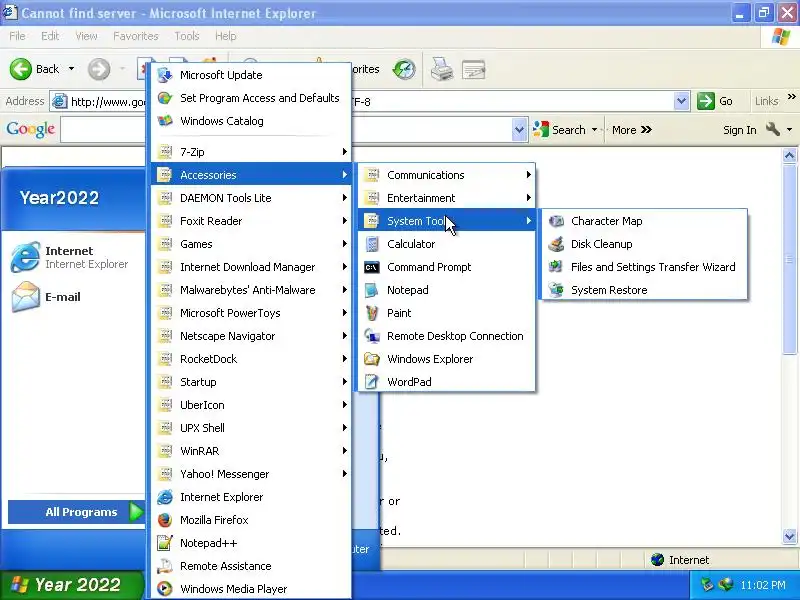800x600 pixels.
Task: Expand the Links toolbar chevron
Action: tap(791, 97)
